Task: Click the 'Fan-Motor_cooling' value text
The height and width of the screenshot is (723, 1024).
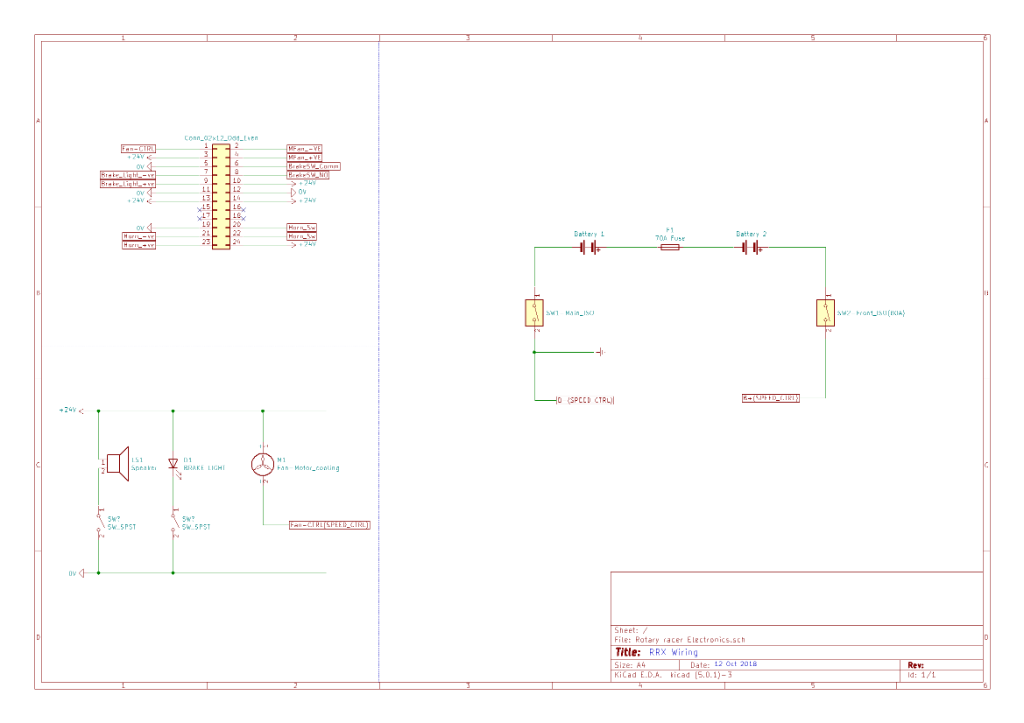Action: (308, 468)
